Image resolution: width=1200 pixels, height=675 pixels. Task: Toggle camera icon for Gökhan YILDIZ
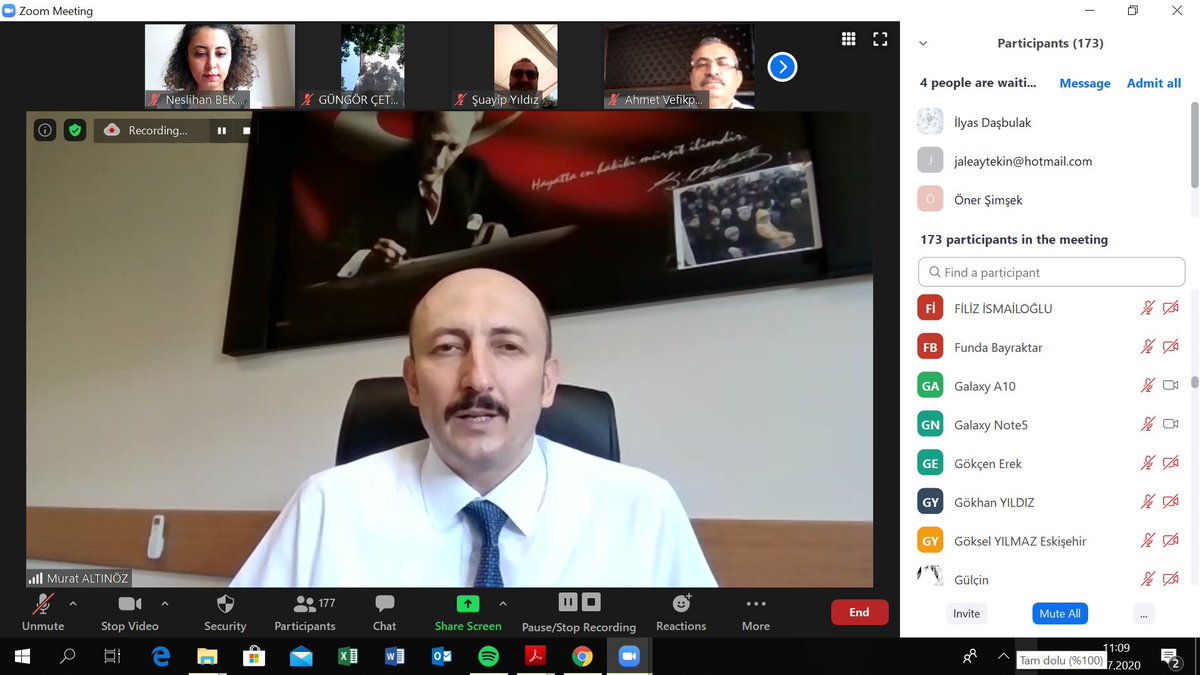[x=1171, y=502]
